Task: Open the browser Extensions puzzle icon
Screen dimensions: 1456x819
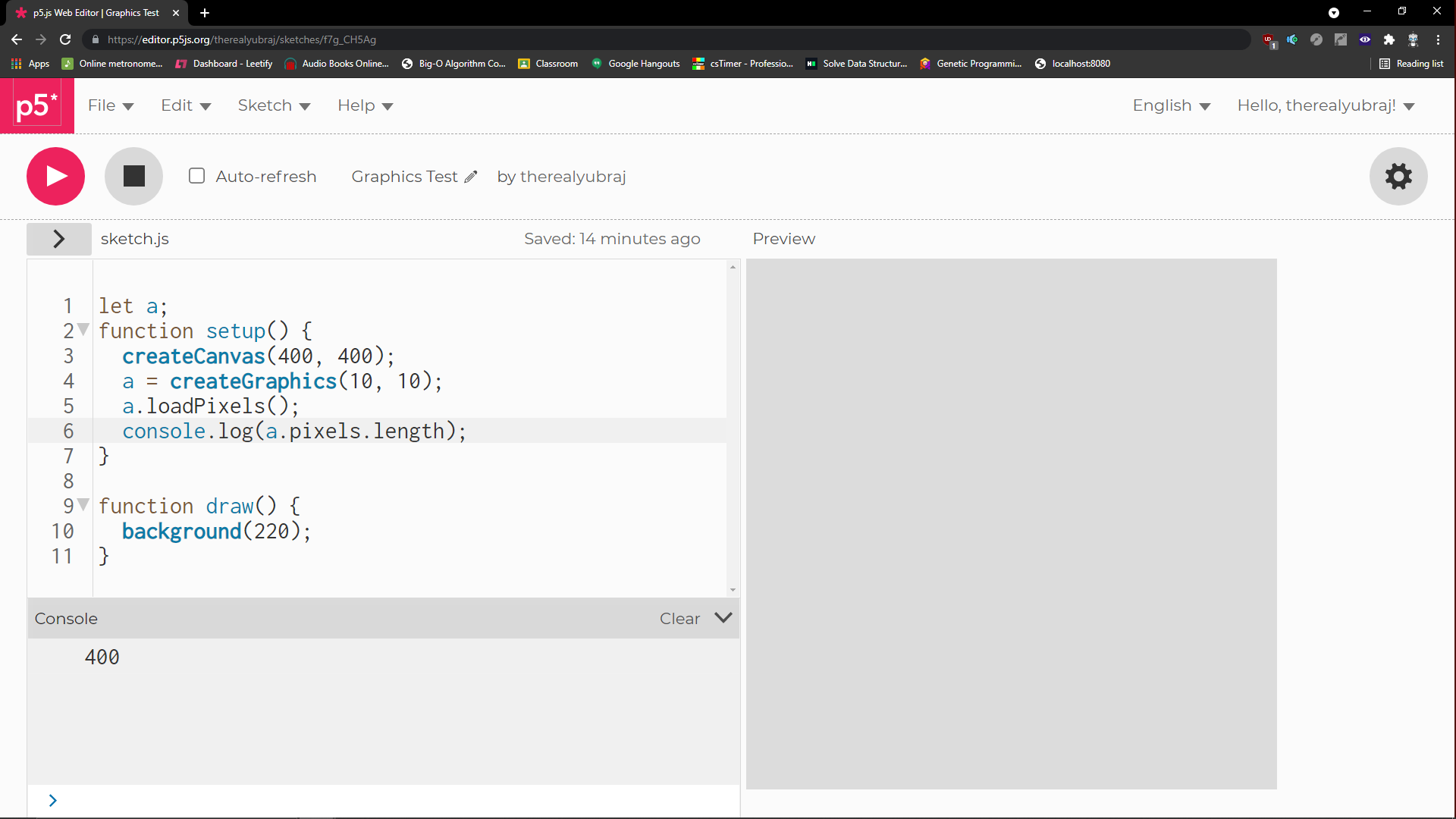Action: click(x=1390, y=39)
